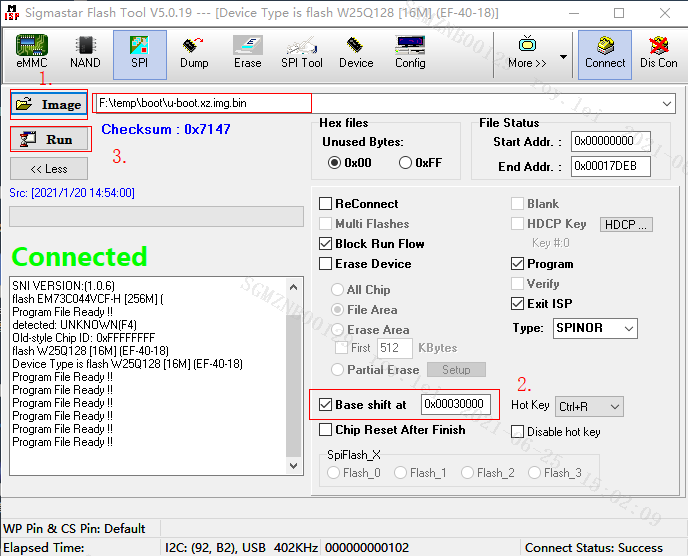688x556 pixels.
Task: Click the log scrollbar up arrow
Action: [294, 287]
